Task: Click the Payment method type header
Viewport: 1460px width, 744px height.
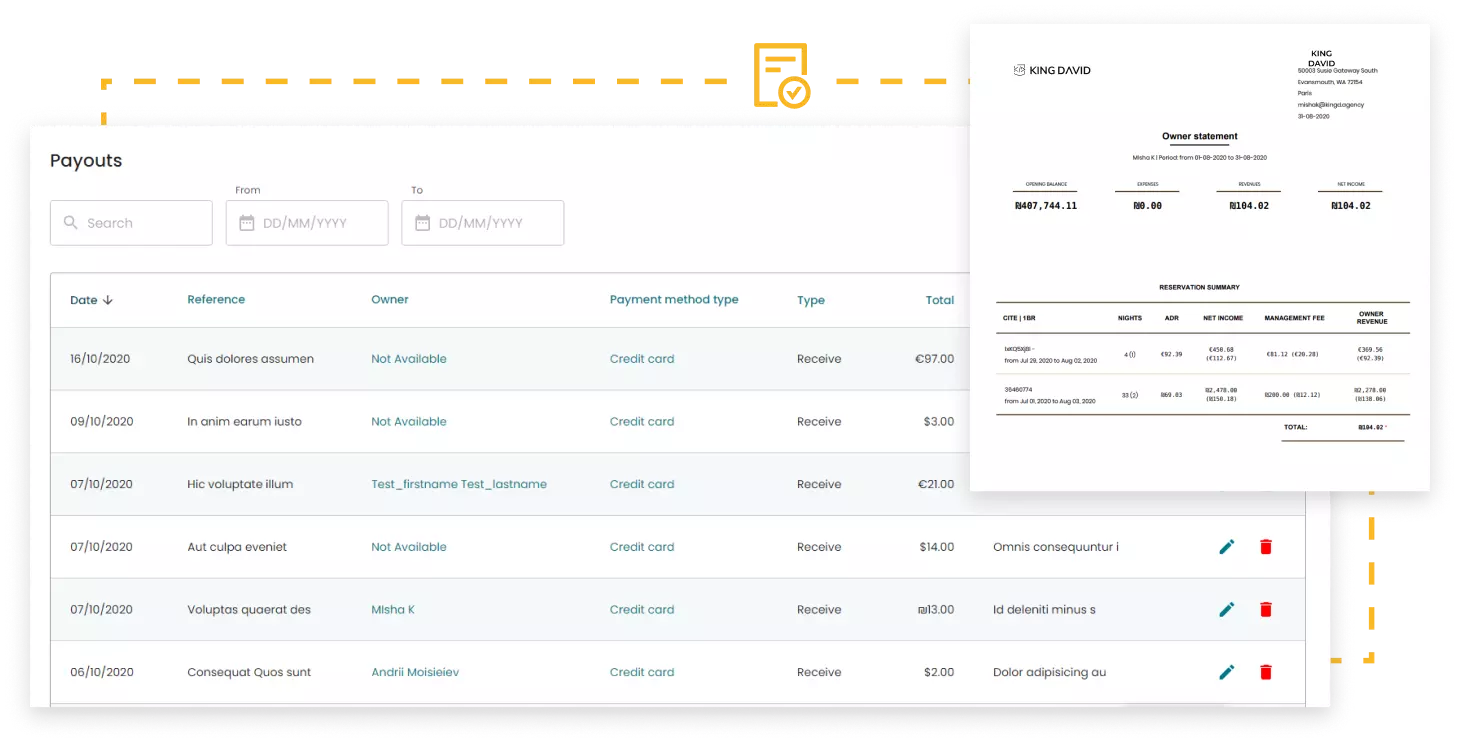Action: click(x=674, y=300)
